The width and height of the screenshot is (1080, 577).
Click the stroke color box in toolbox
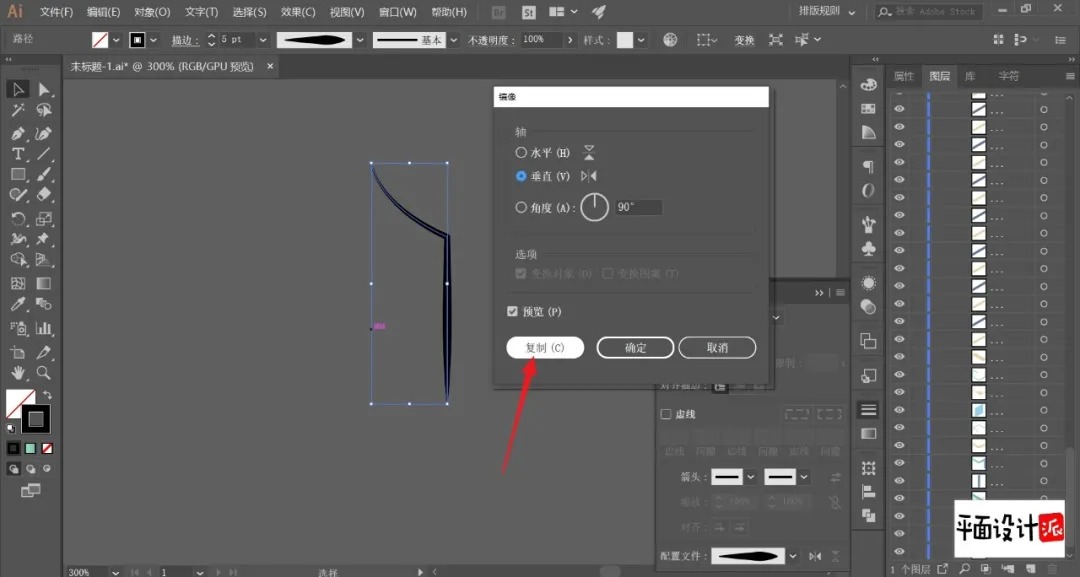click(x=36, y=419)
